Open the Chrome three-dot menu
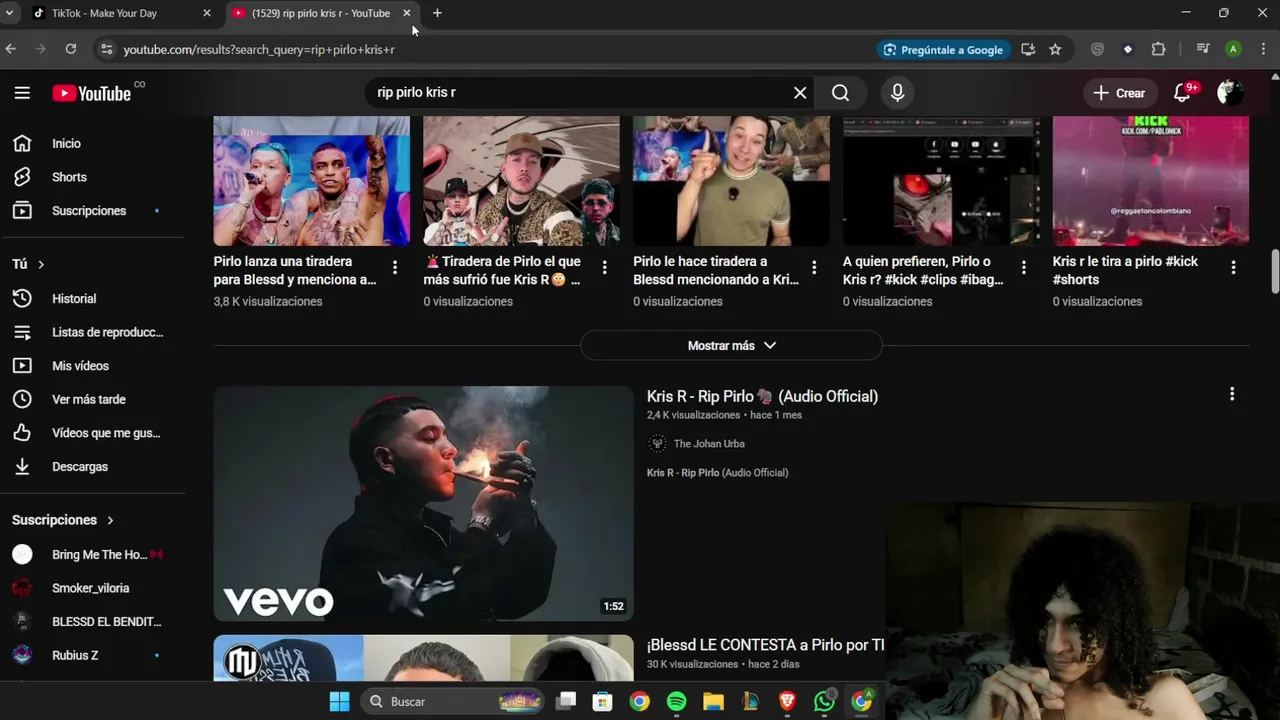Image resolution: width=1280 pixels, height=720 pixels. (x=1263, y=49)
